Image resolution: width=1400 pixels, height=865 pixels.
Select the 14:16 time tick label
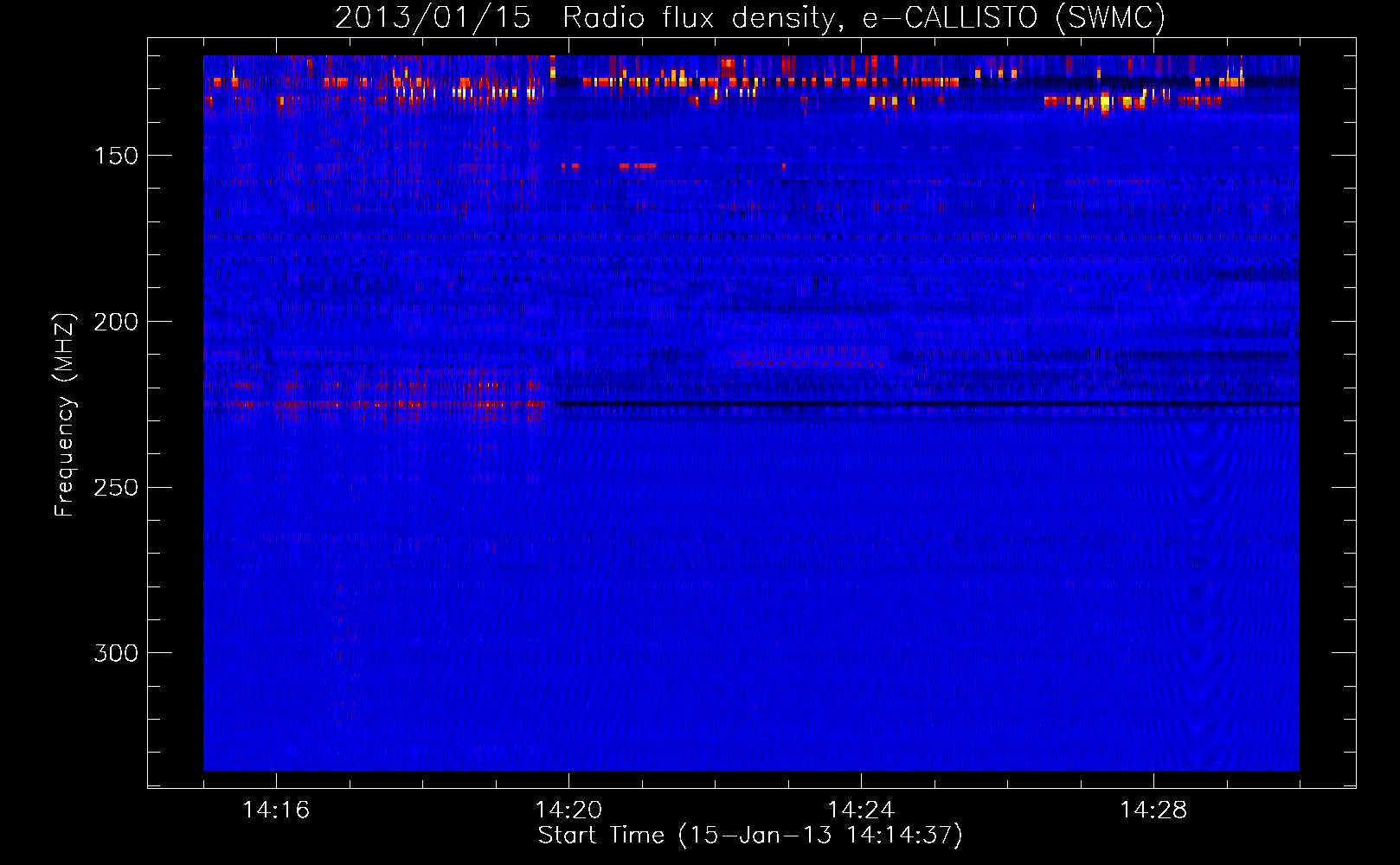point(276,811)
